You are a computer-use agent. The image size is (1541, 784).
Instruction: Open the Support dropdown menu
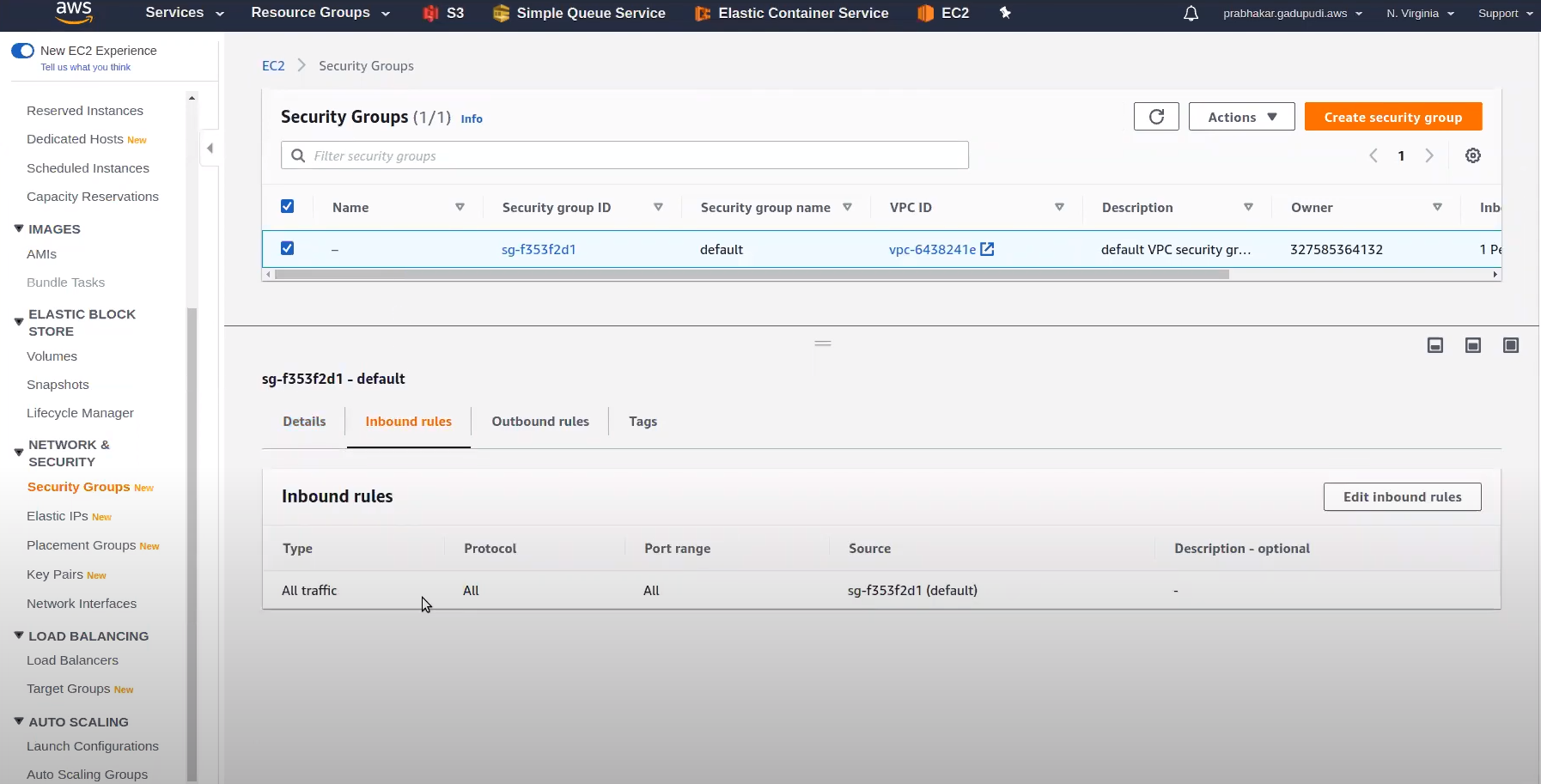click(1505, 14)
